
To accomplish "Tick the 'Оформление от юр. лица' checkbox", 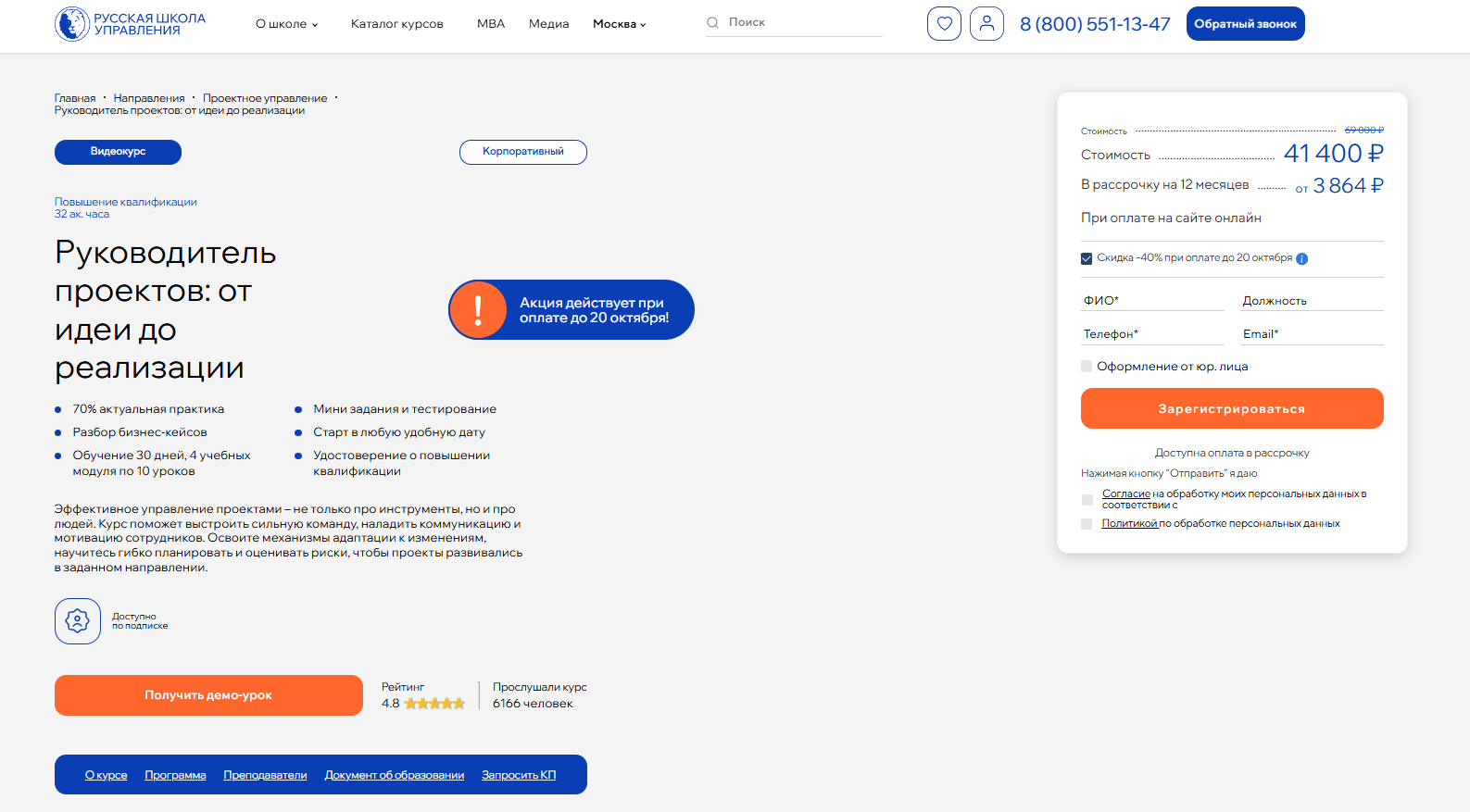I will (1087, 367).
